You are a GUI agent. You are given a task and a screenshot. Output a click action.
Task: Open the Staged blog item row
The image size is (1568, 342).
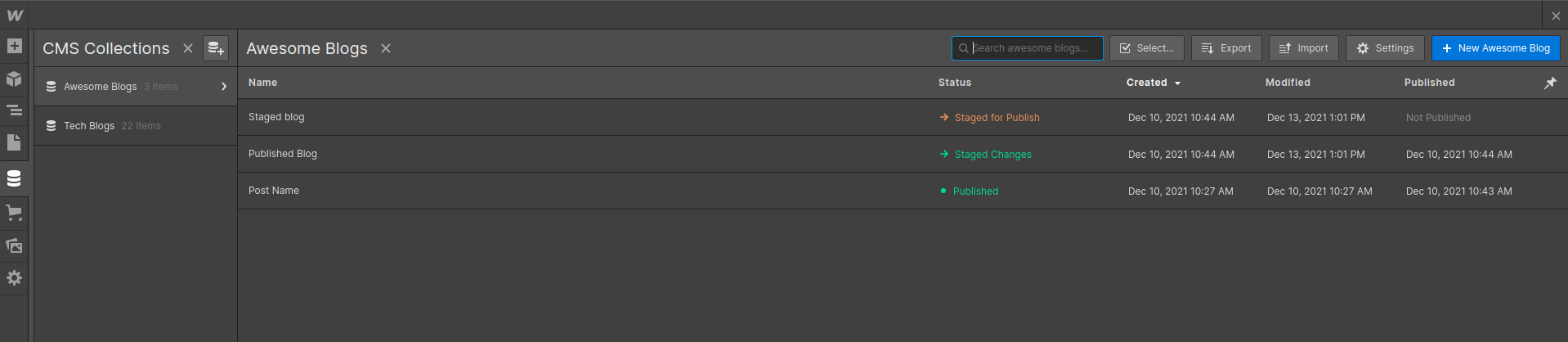(903, 117)
